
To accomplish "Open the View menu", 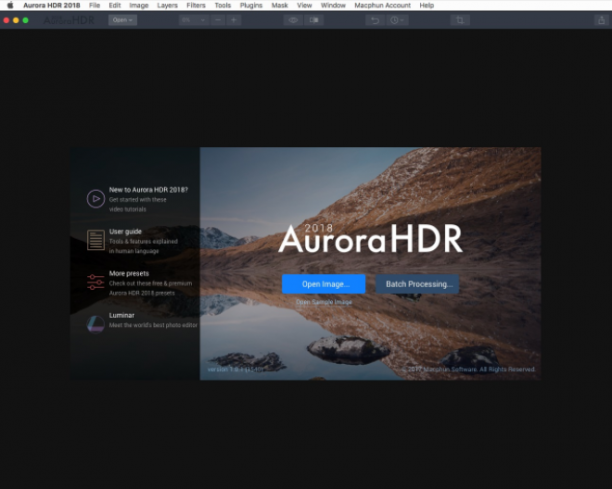I will click(304, 5).
